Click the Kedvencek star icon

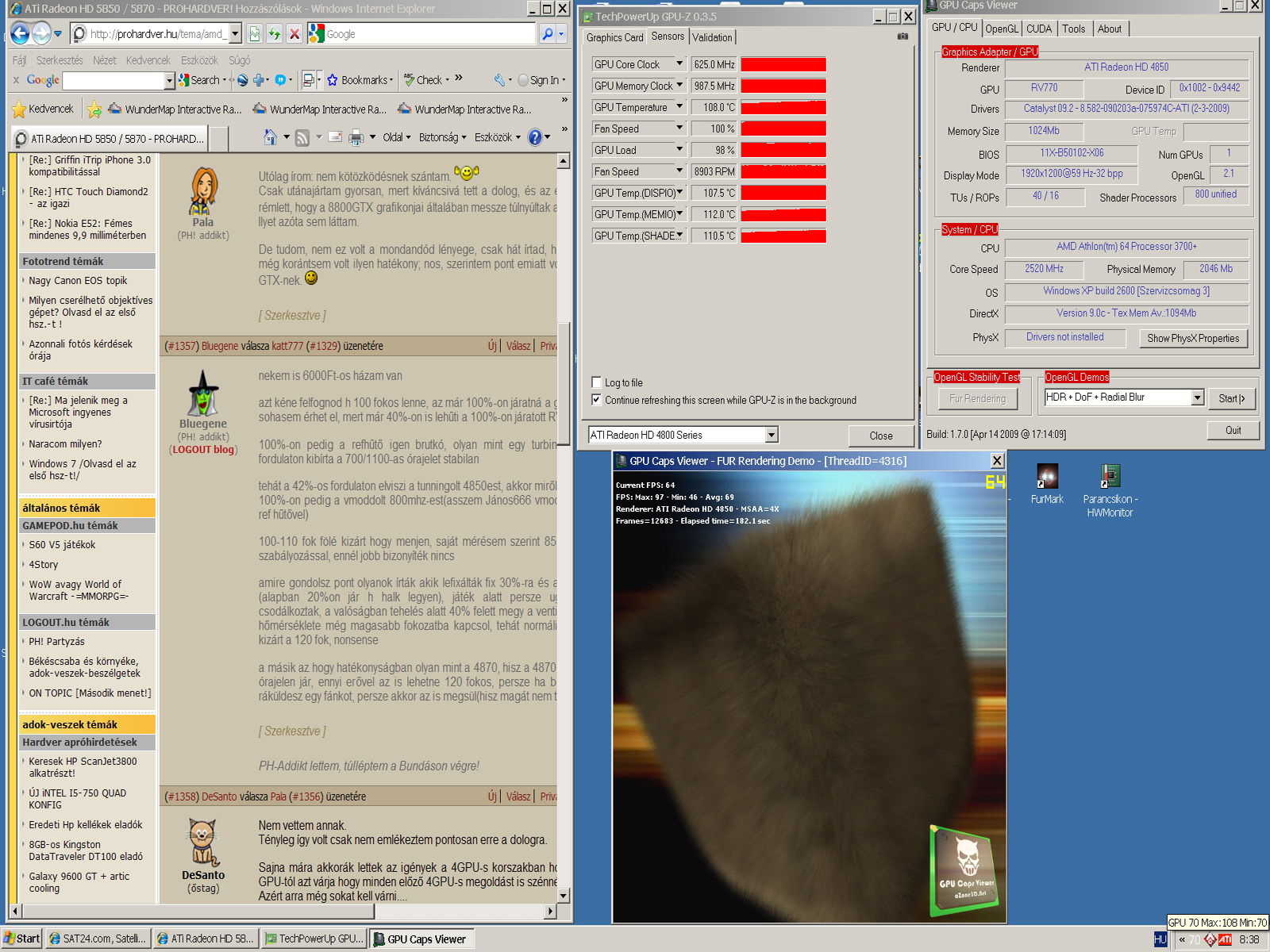point(19,109)
